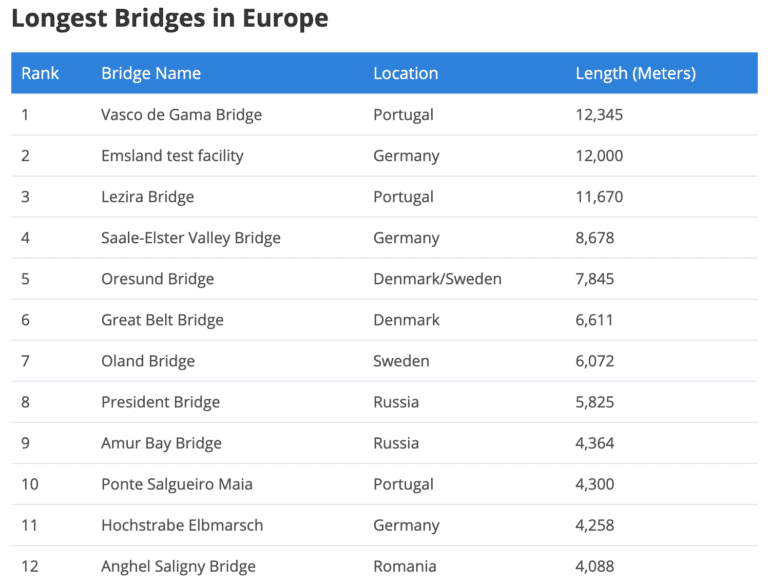Select the Ponte Salgueiro Maia cell
This screenshot has height=583, width=768.
point(177,484)
